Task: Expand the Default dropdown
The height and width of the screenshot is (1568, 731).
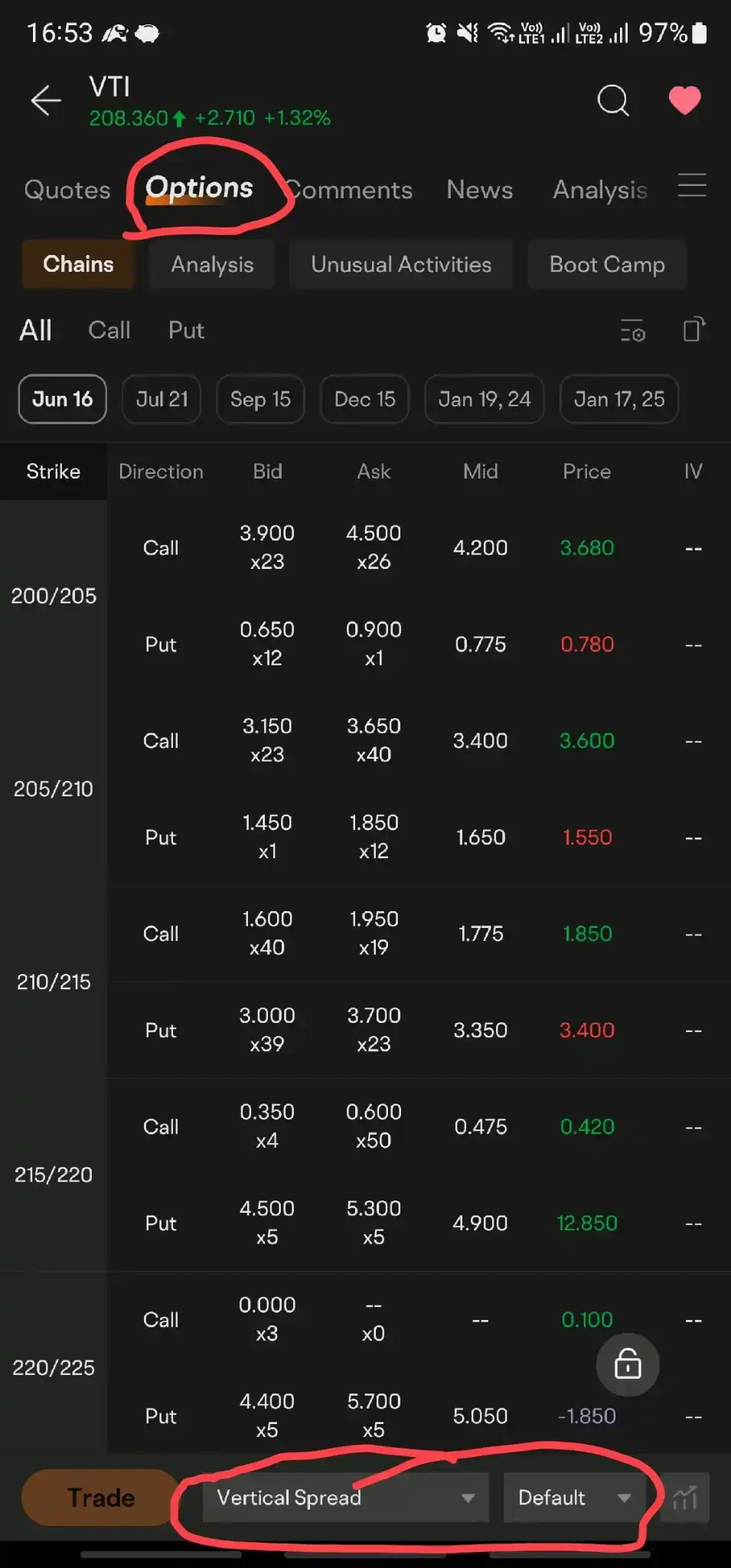Action: [x=574, y=1498]
